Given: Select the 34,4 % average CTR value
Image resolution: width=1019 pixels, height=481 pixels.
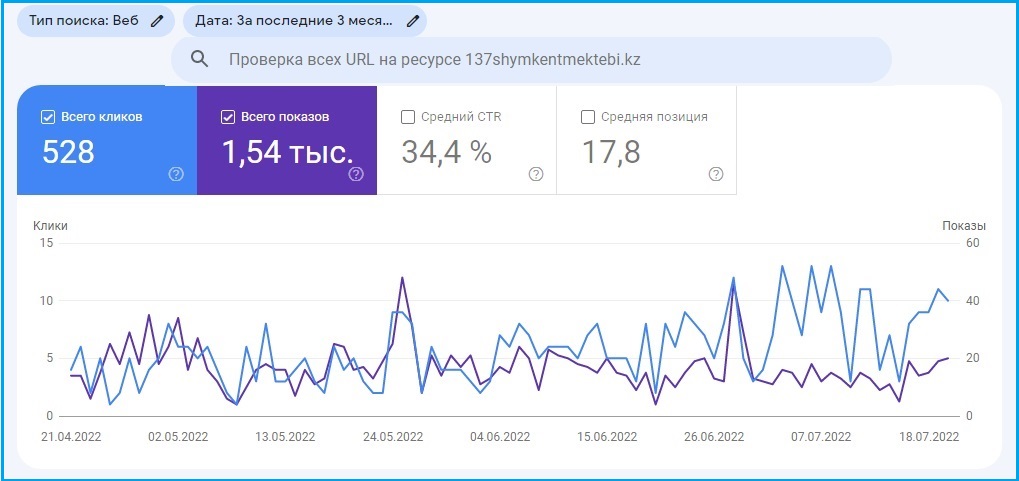Looking at the screenshot, I should tap(446, 152).
